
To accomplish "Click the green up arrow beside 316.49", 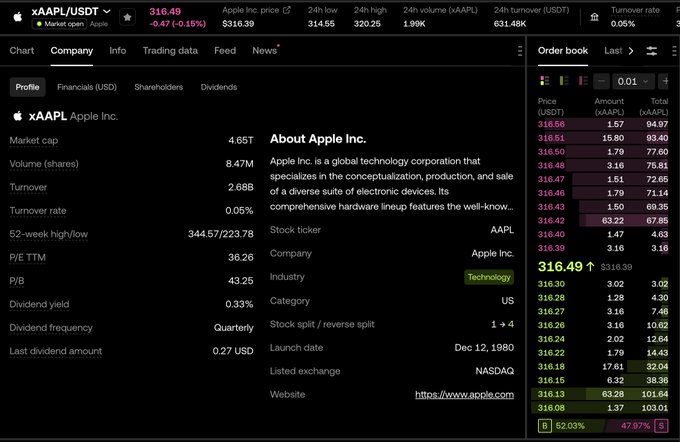I will [x=590, y=266].
